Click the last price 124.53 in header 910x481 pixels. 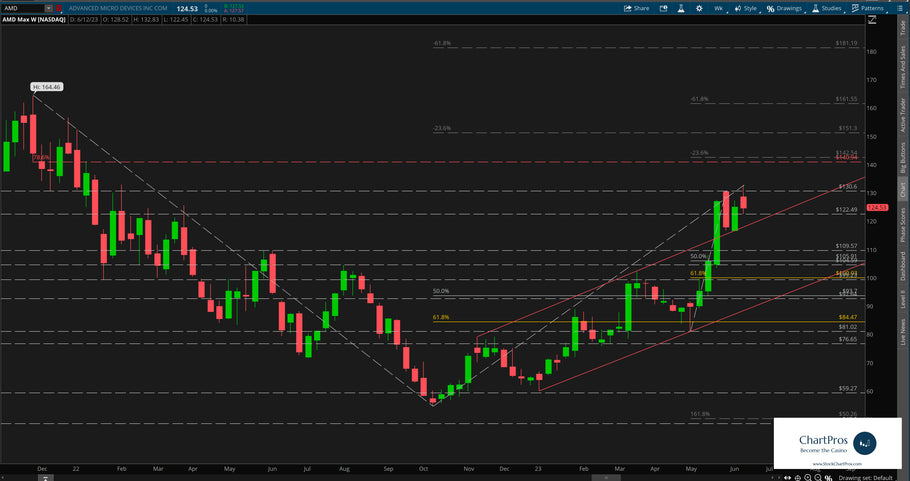pos(187,8)
